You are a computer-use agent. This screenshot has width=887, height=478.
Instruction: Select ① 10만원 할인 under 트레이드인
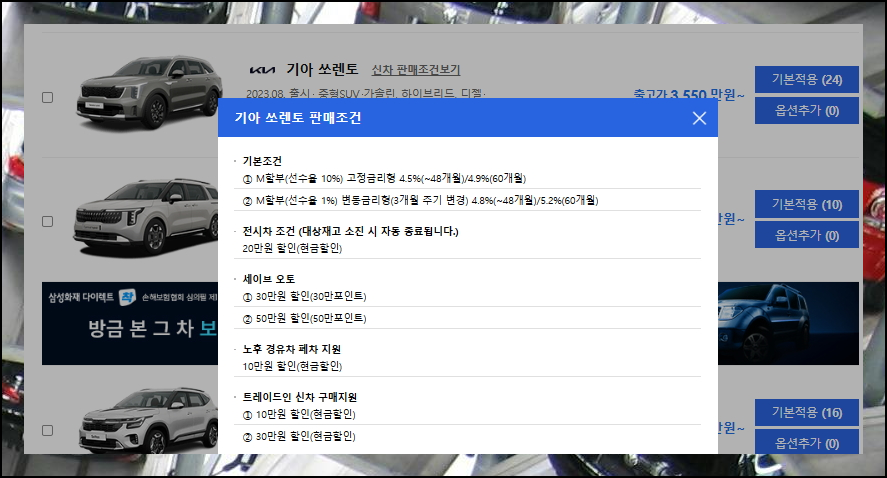pos(299,414)
